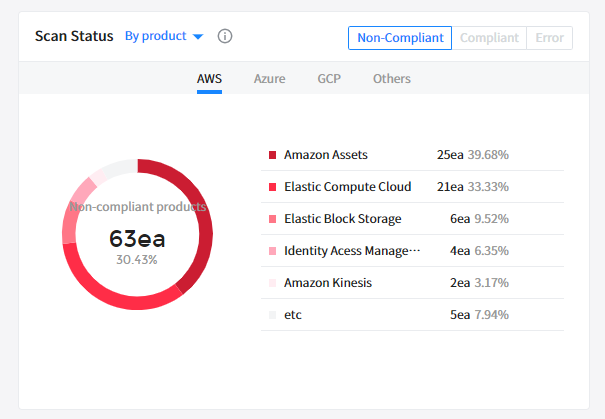Click the Elastic Block Storage legend swatch
The image size is (605, 419).
tap(272, 219)
